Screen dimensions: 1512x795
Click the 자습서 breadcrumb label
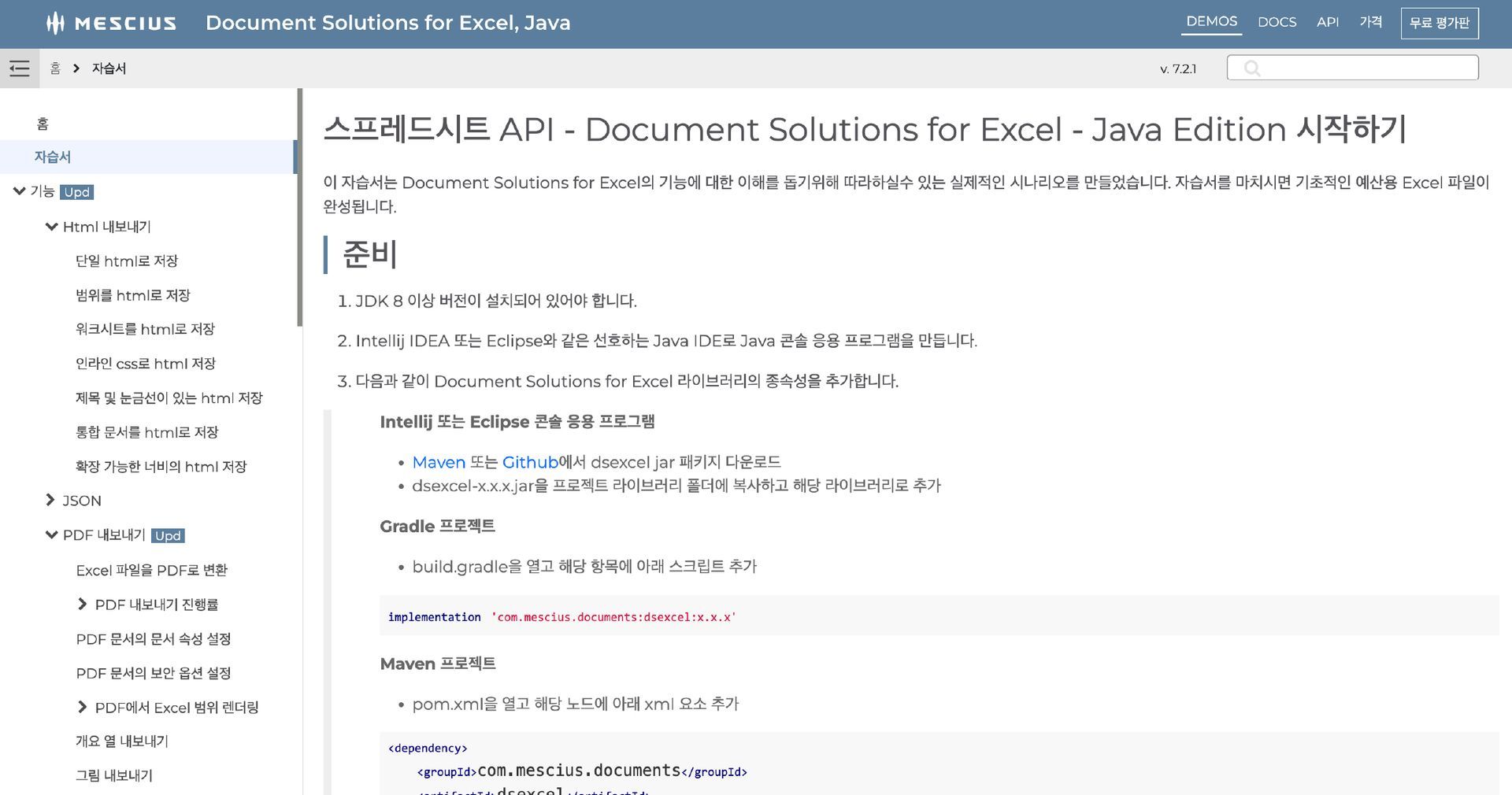tap(109, 68)
